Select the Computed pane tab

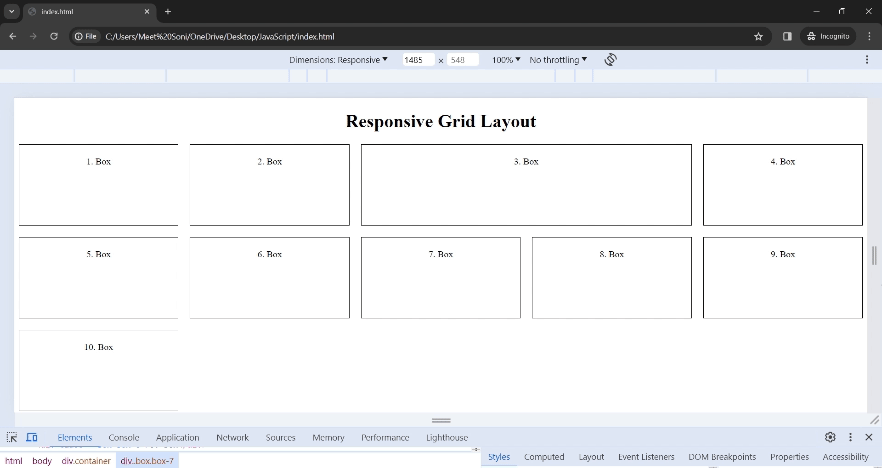(x=544, y=457)
